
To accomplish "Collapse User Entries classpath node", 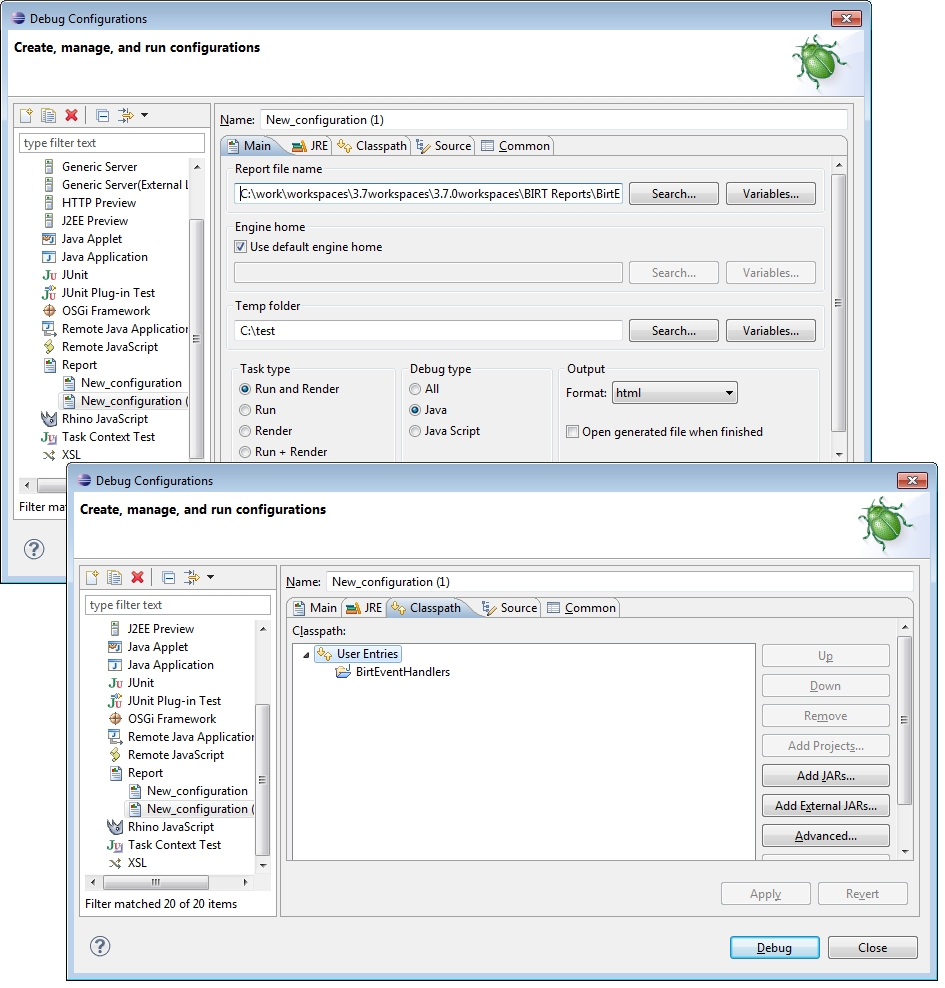I will click(x=306, y=655).
